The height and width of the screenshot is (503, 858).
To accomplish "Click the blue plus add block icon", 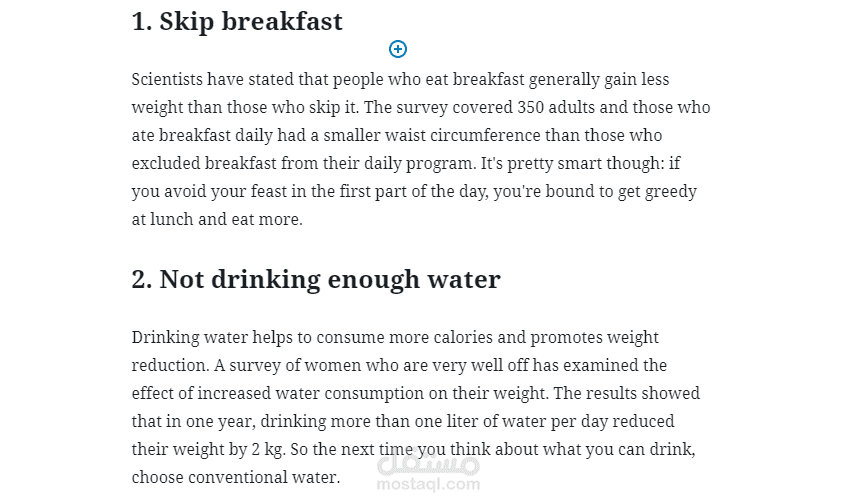I will coord(398,49).
